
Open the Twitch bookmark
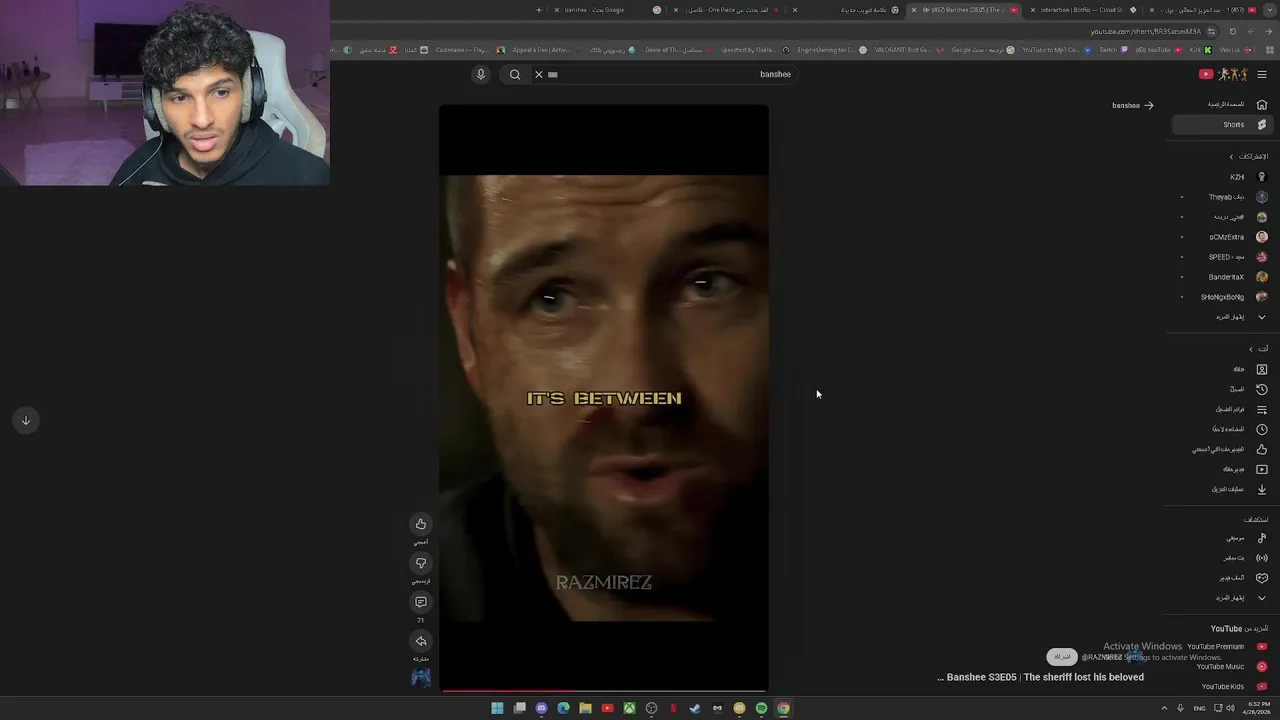pos(1112,50)
